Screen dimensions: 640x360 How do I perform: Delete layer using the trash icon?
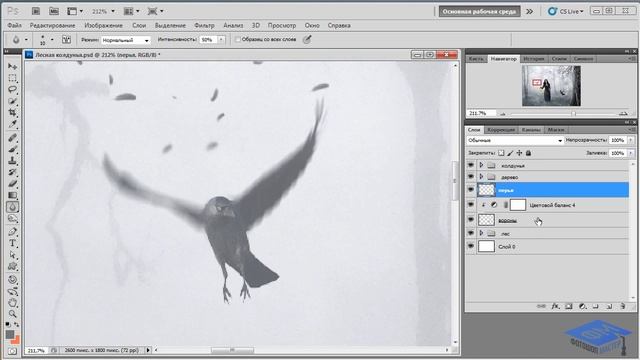[x=622, y=306]
